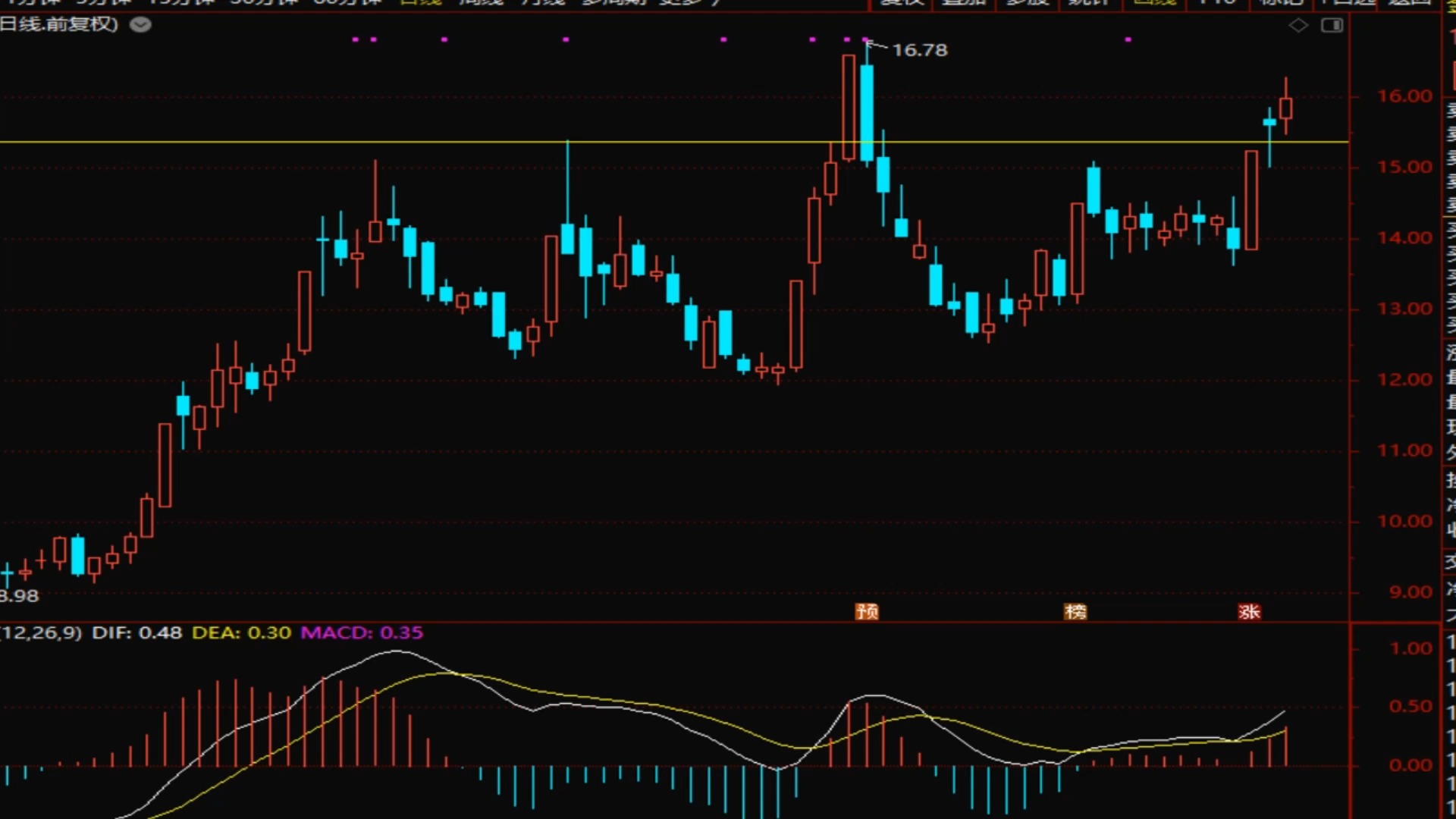Click the DIF: 0.48 indicator value
Screen dimensions: 1456x819
[x=137, y=632]
